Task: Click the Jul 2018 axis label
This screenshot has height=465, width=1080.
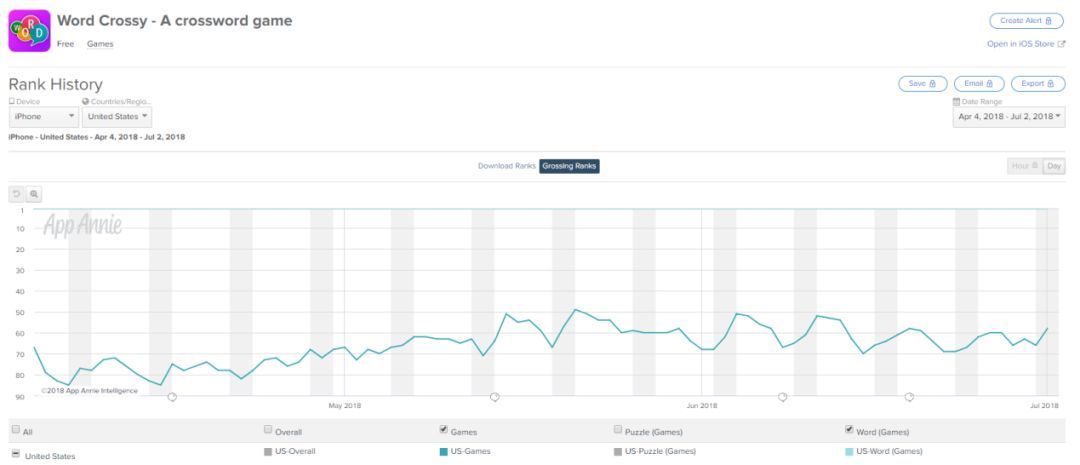Action: (1044, 405)
